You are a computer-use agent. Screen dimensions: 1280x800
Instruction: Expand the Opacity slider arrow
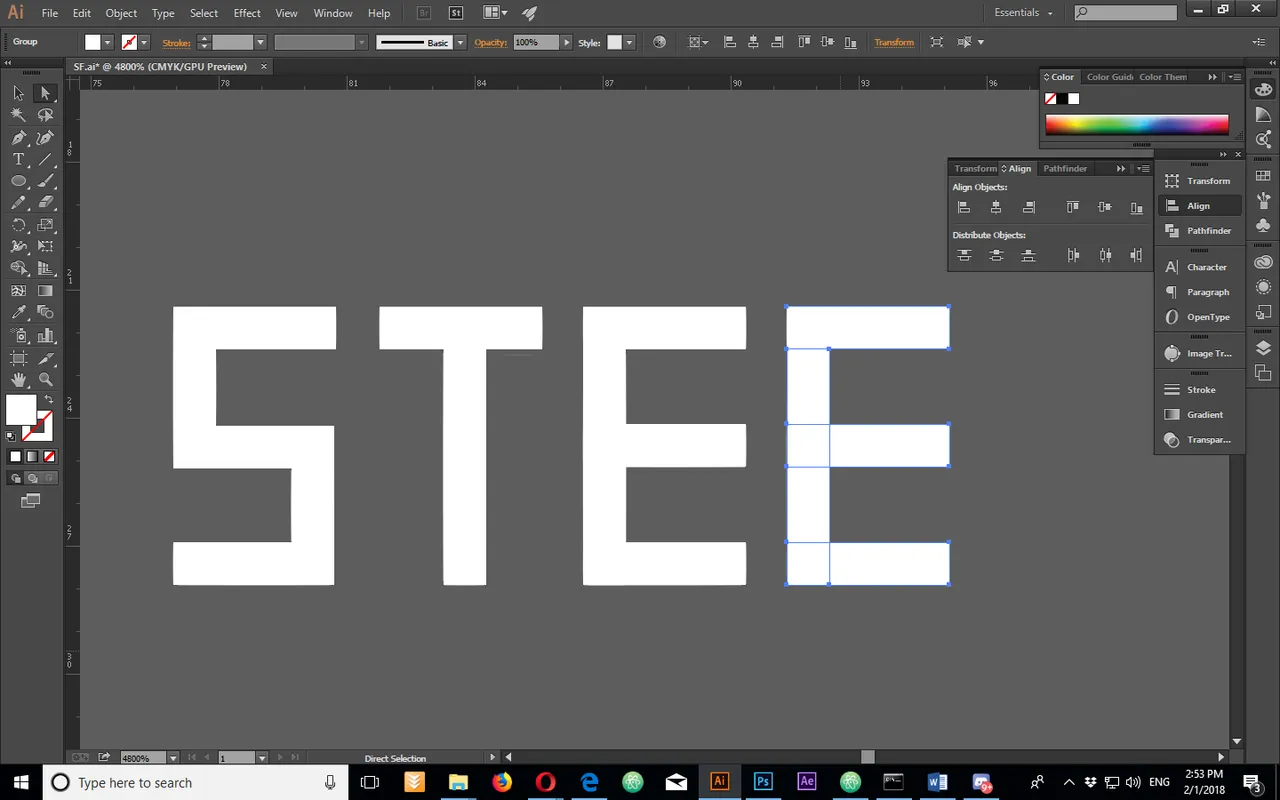(567, 42)
